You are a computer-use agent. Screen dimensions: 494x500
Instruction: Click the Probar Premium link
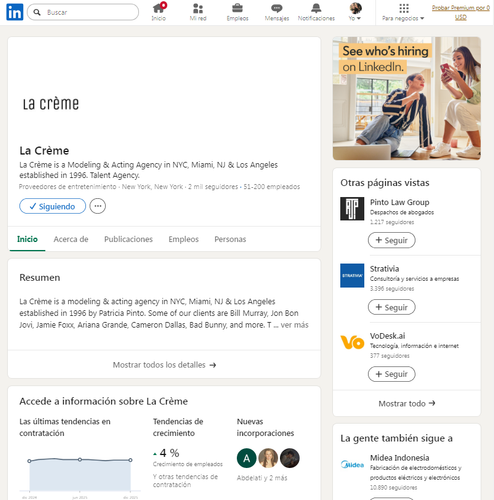coord(461,12)
